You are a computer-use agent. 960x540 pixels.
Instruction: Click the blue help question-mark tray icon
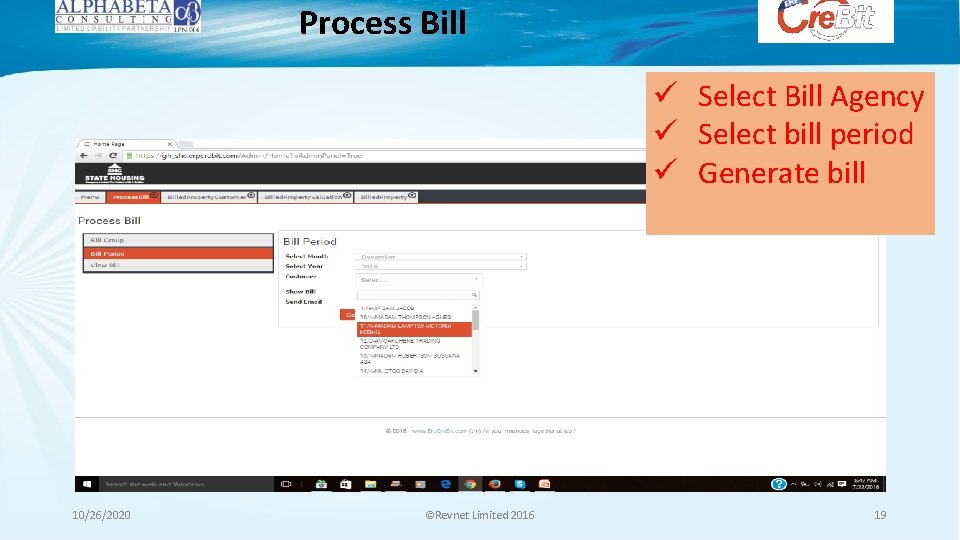click(778, 484)
